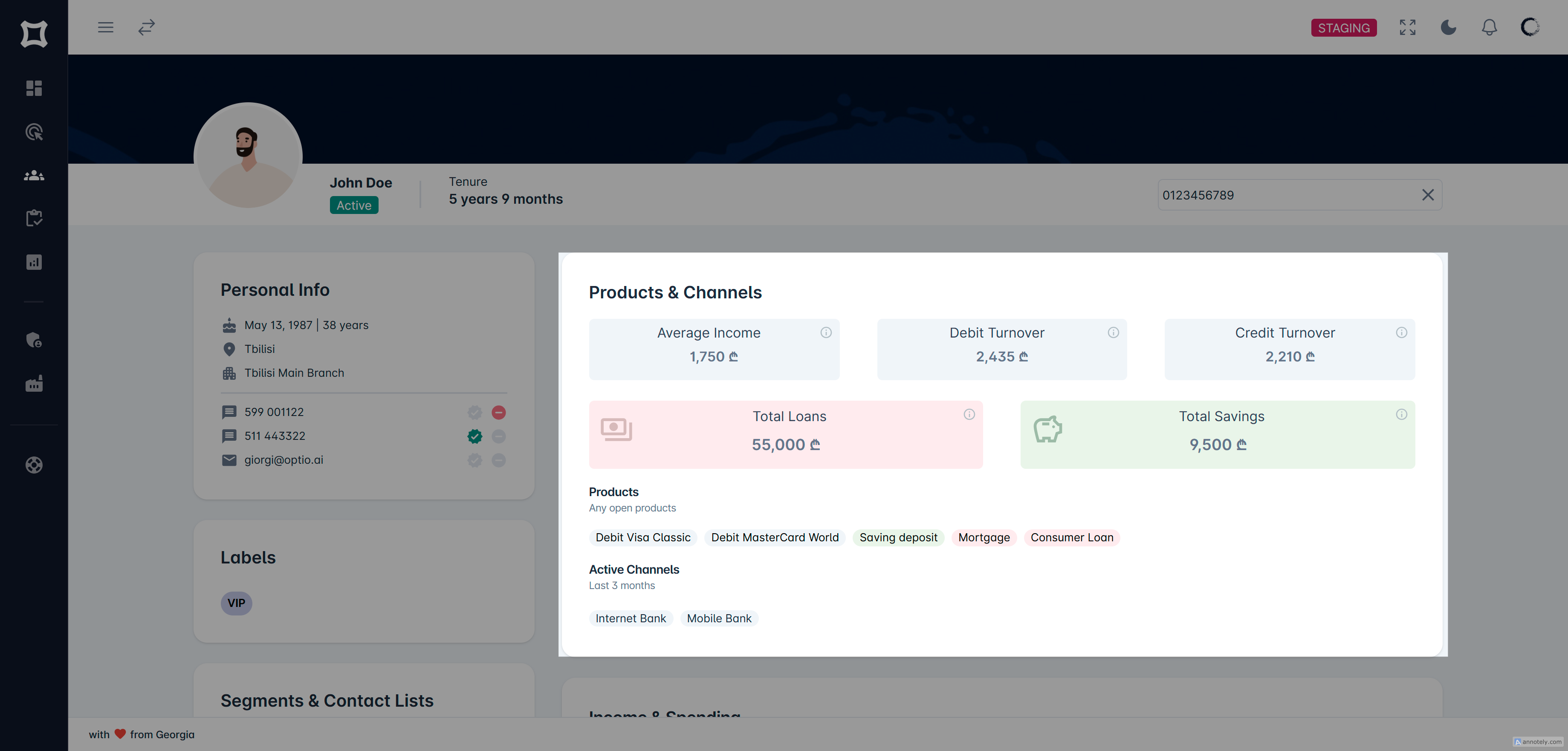Show Average Income info tooltip icon
This screenshot has width=1568, height=751.
point(825,332)
